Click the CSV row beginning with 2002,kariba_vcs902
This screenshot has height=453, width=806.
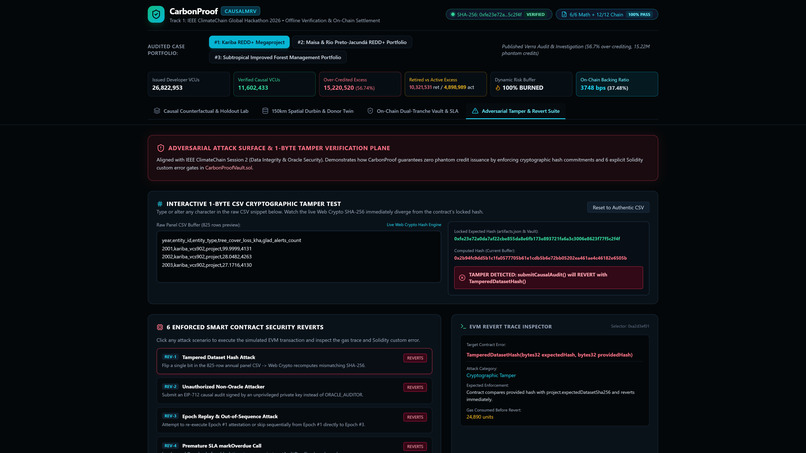point(207,257)
